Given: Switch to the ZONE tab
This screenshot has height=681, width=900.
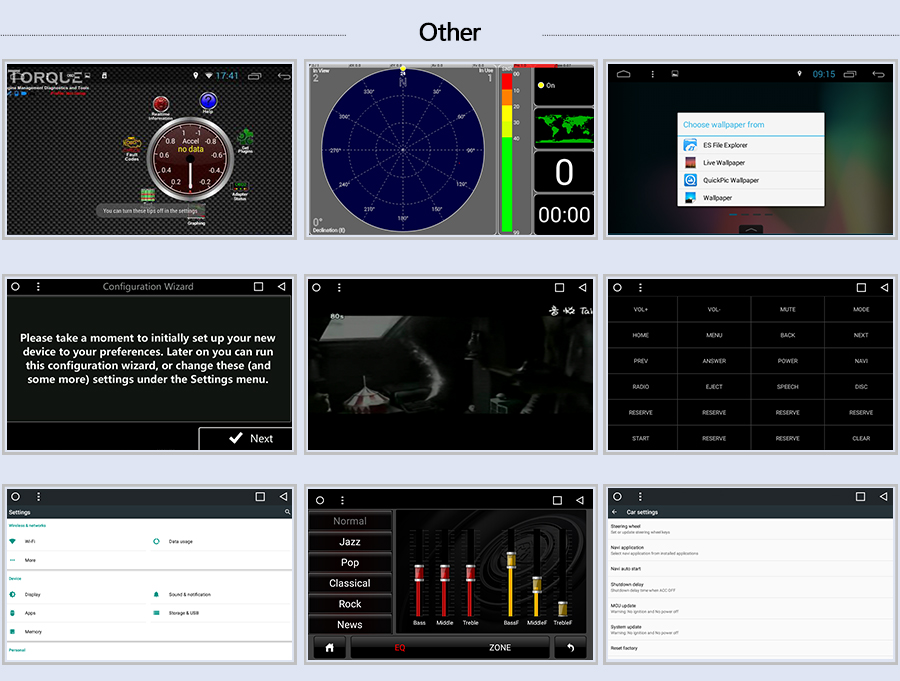Looking at the screenshot, I should click(x=500, y=648).
